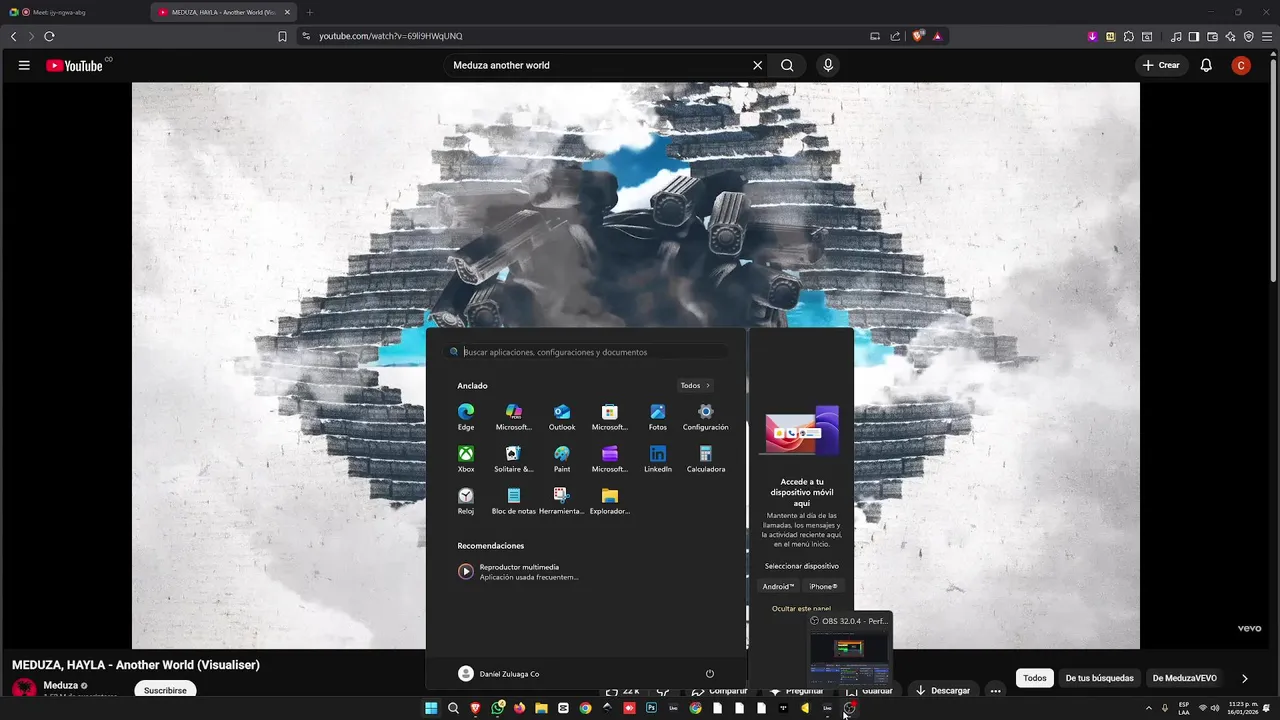1280x720 pixels.
Task: Open Reproductor multimedia recommendation
Action: click(x=520, y=571)
